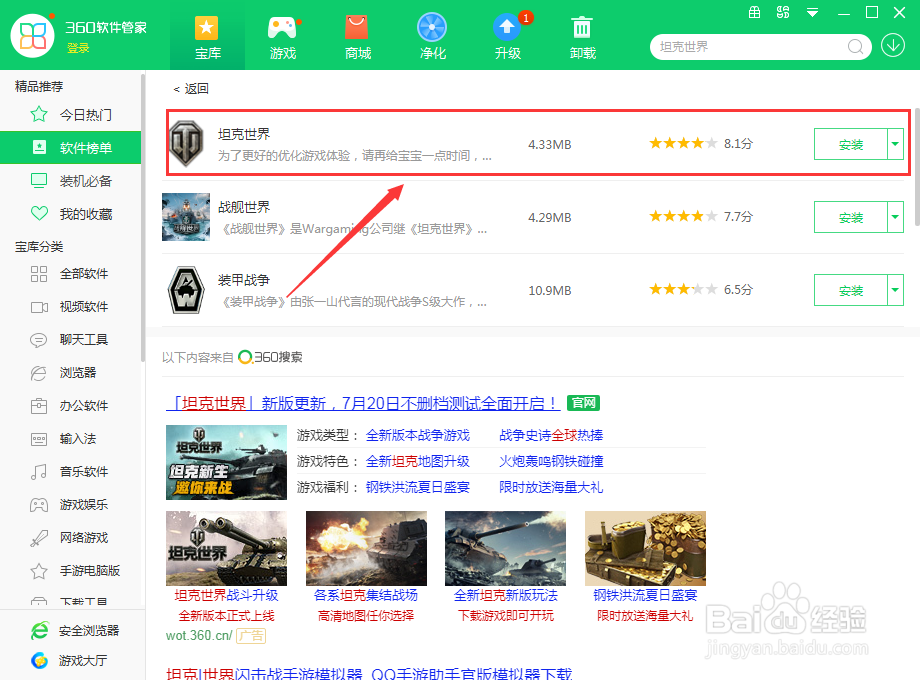Expand install options for 装甲战争
The width and height of the screenshot is (920, 680).
tap(895, 290)
